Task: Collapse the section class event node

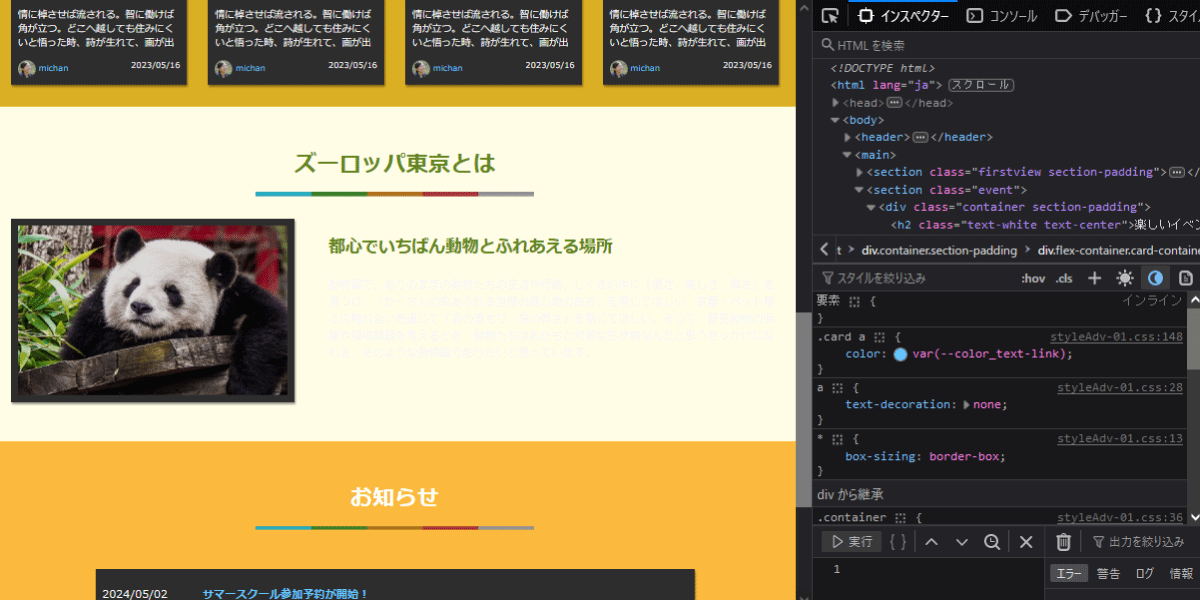Action: pyautogui.click(x=859, y=190)
